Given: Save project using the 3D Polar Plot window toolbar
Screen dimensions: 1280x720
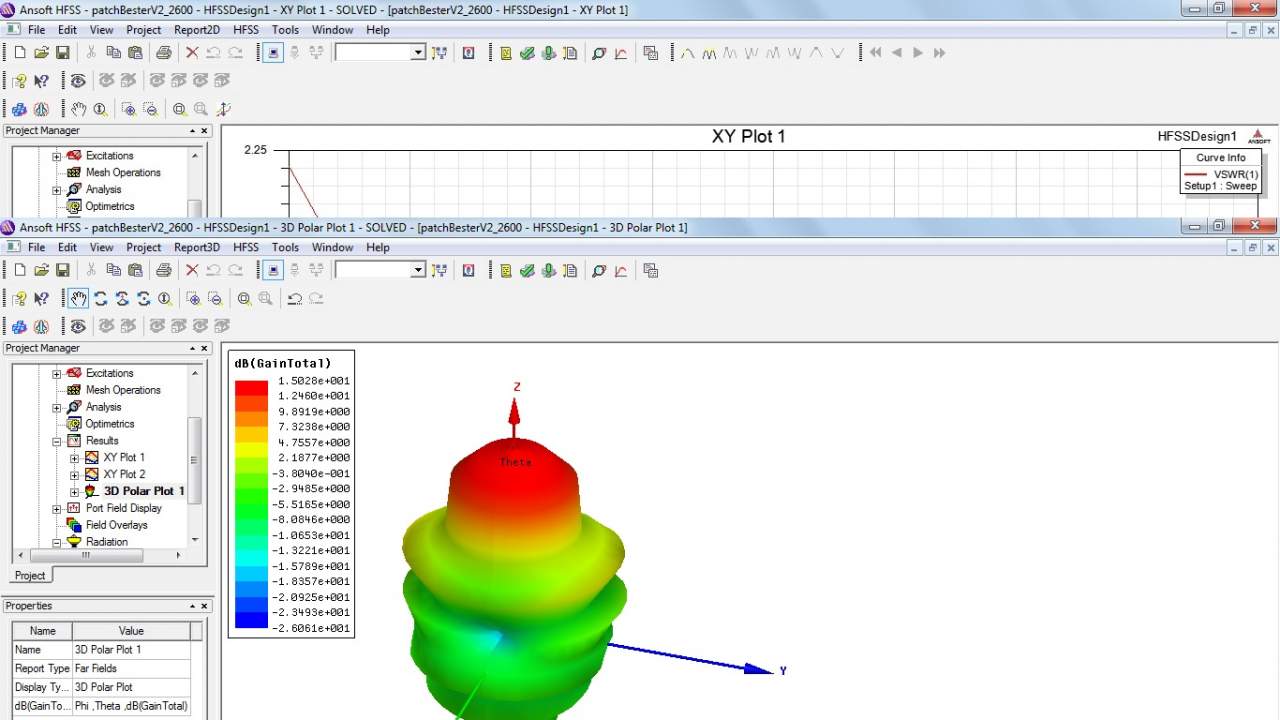Looking at the screenshot, I should pos(62,270).
